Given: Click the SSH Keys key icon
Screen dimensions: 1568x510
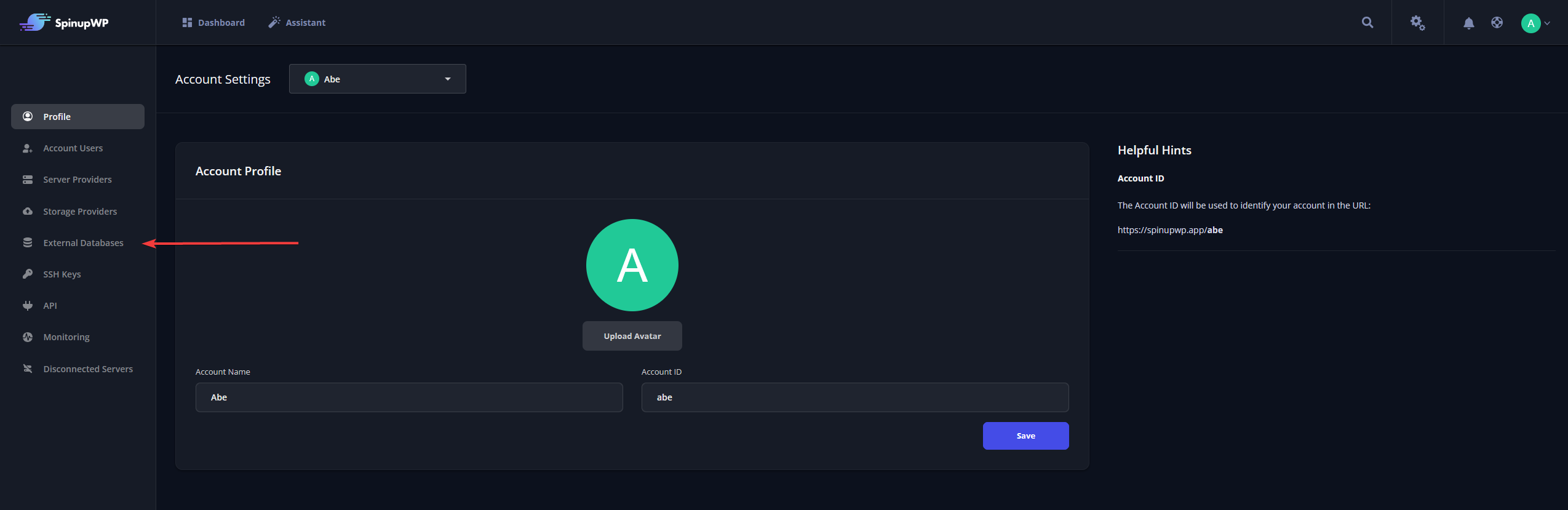Looking at the screenshot, I should [x=28, y=274].
